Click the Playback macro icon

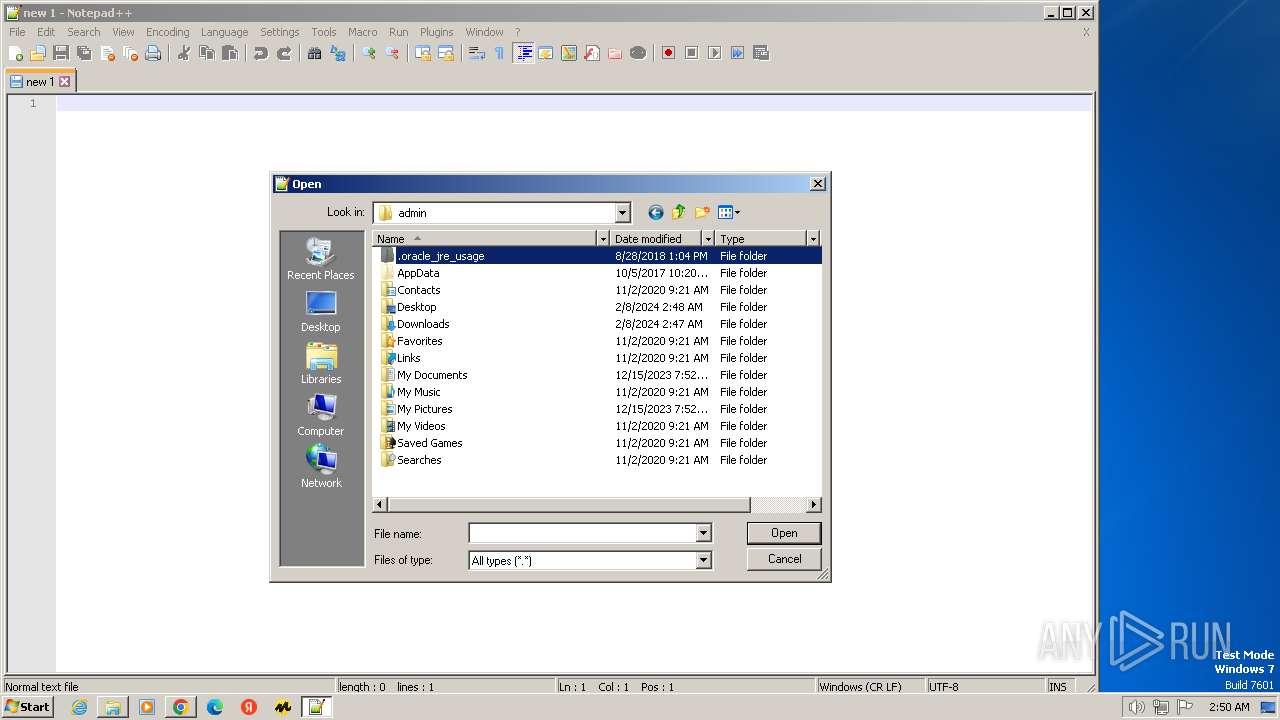point(714,53)
